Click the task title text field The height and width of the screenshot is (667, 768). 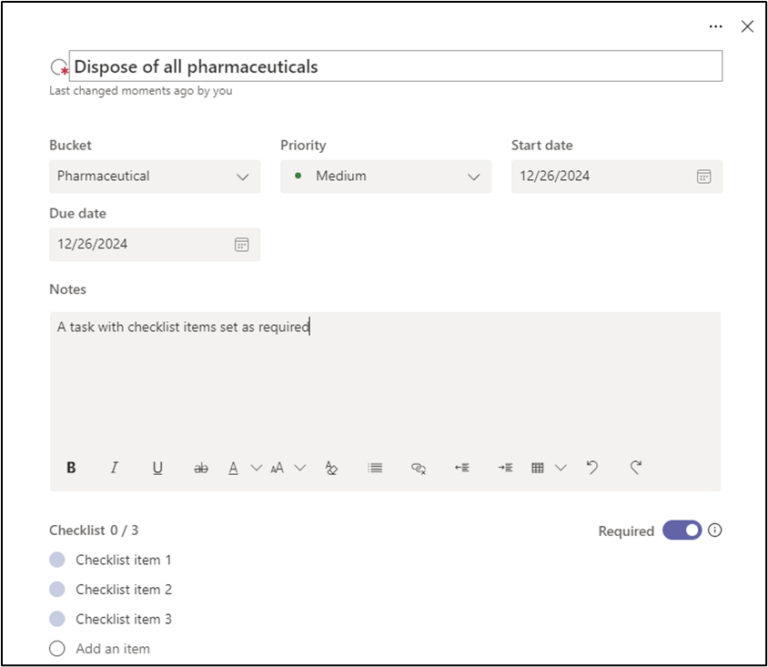(395, 67)
